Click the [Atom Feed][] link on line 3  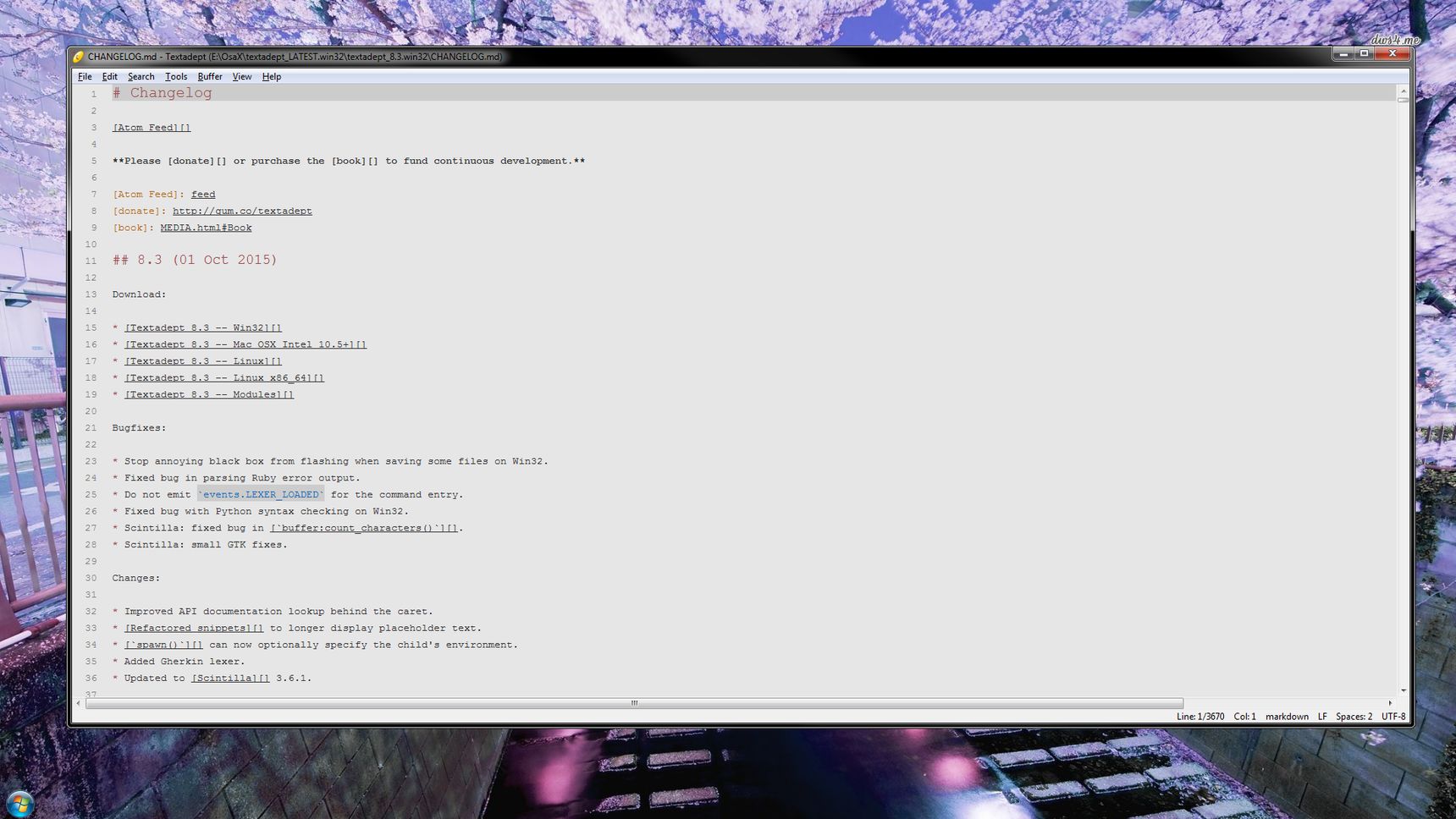pyautogui.click(x=152, y=128)
